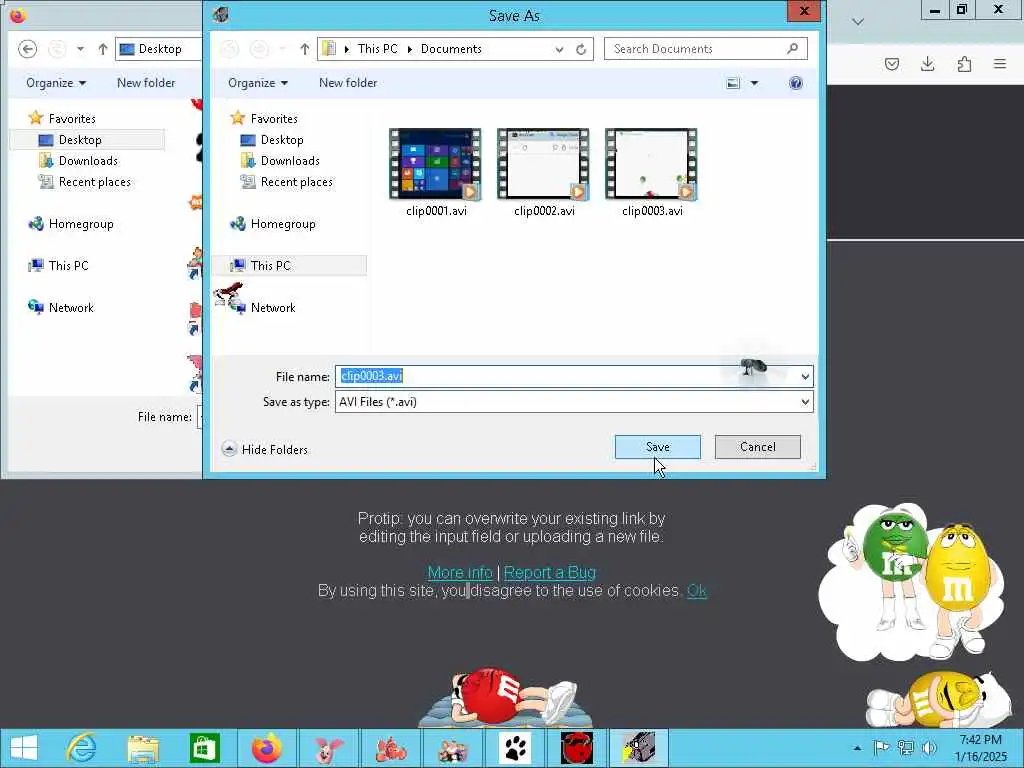Click the search magnifier in Search Documents
The height and width of the screenshot is (768, 1024).
pos(792,48)
